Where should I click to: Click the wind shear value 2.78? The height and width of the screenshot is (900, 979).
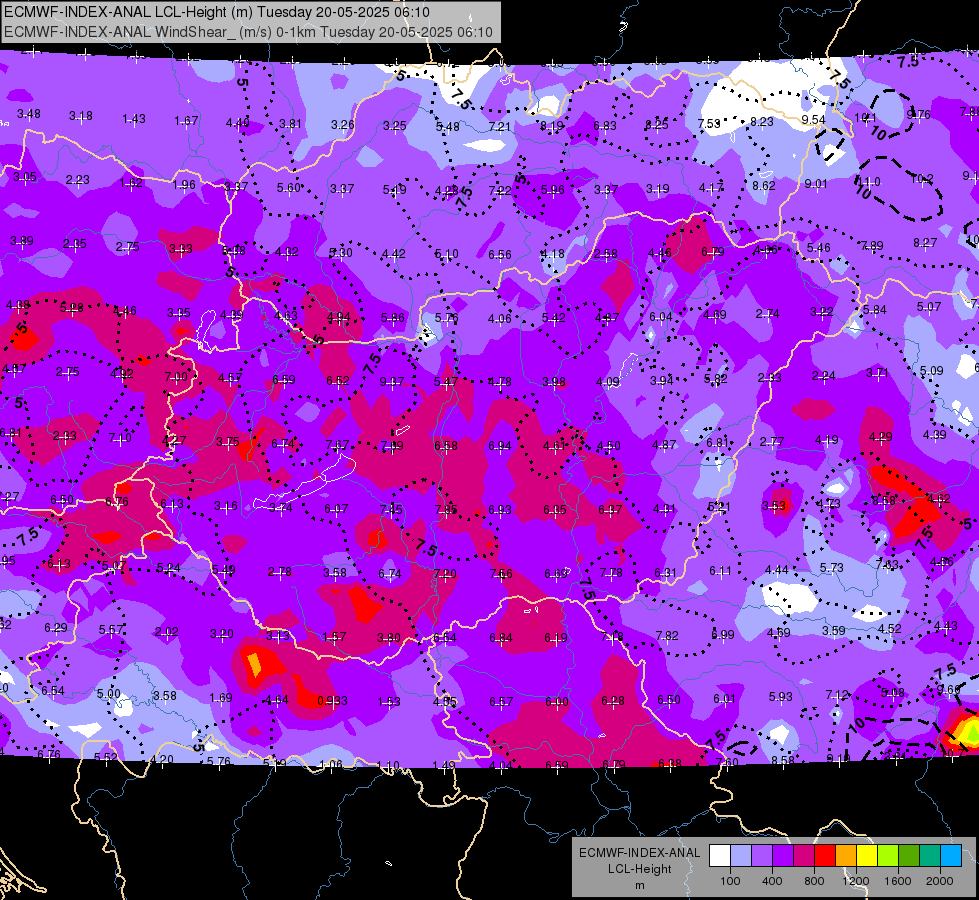click(x=279, y=571)
